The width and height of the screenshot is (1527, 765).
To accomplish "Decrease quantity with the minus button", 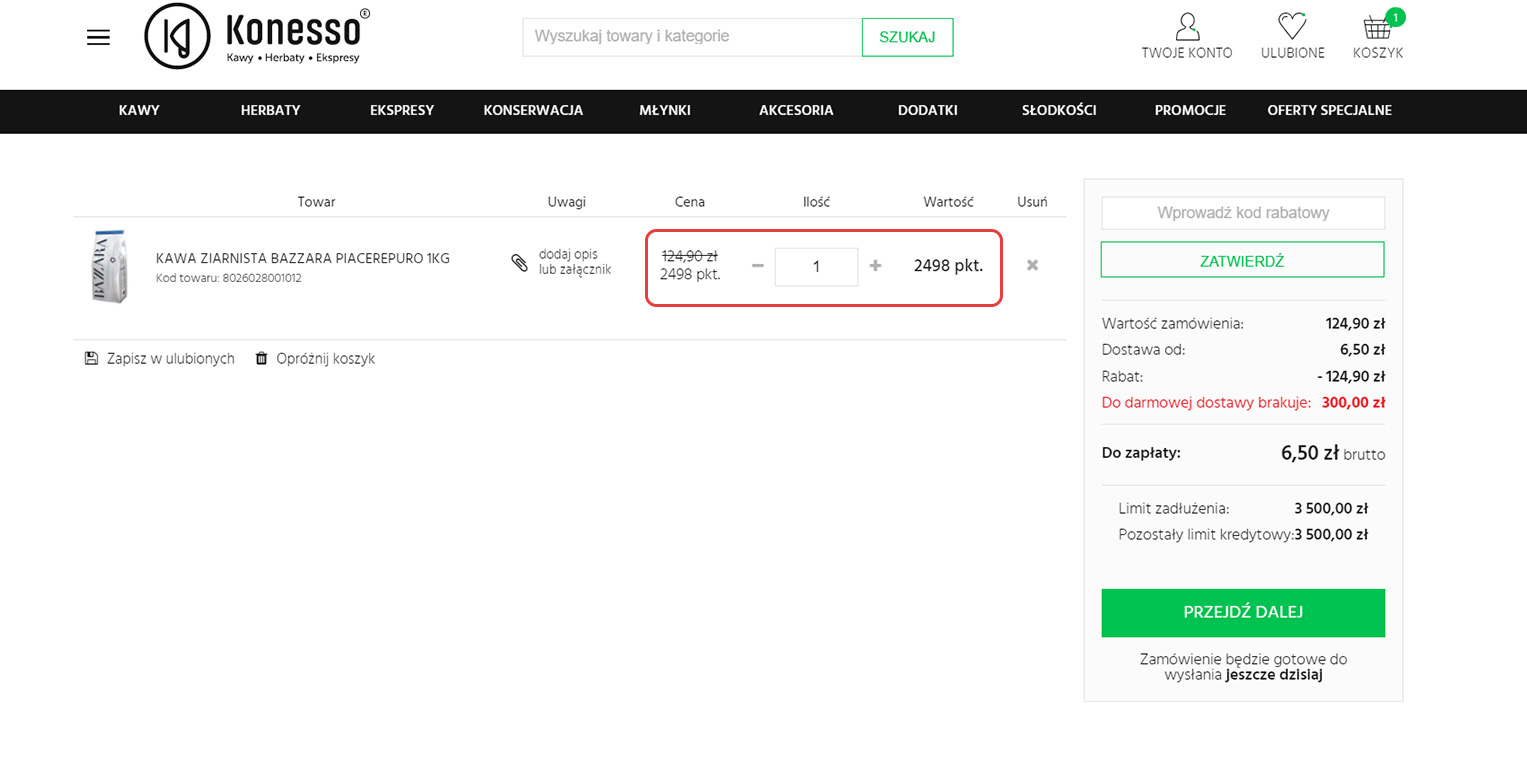I will tap(757, 266).
